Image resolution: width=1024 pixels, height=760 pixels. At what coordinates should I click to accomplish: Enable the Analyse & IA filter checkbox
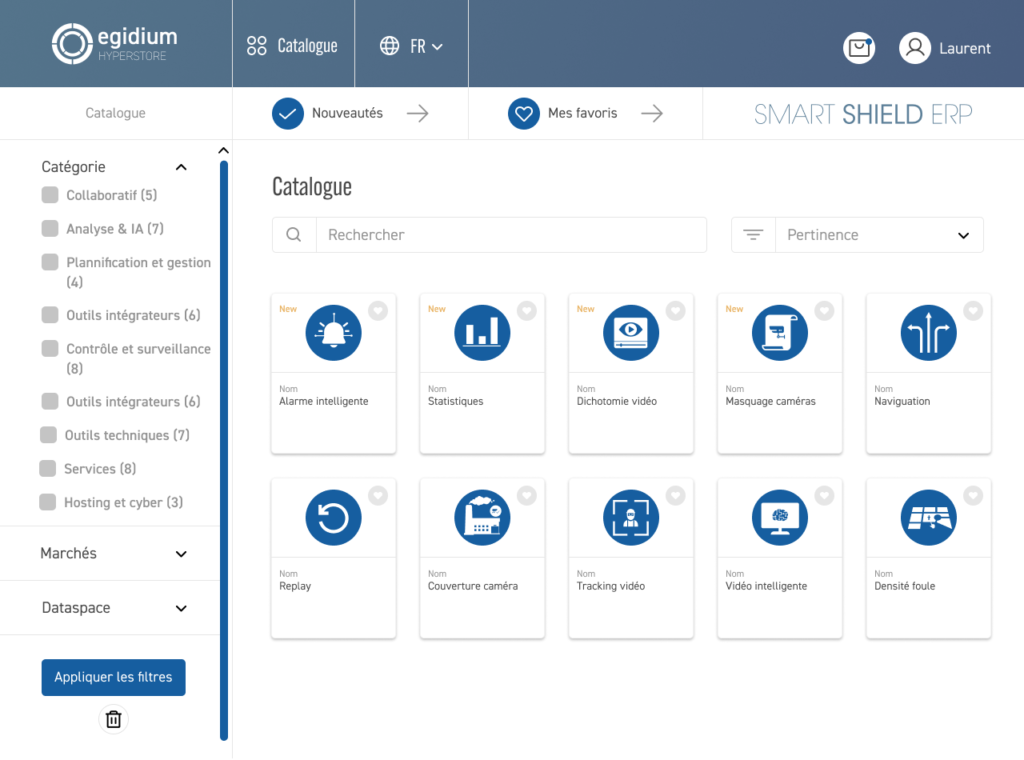click(x=50, y=229)
